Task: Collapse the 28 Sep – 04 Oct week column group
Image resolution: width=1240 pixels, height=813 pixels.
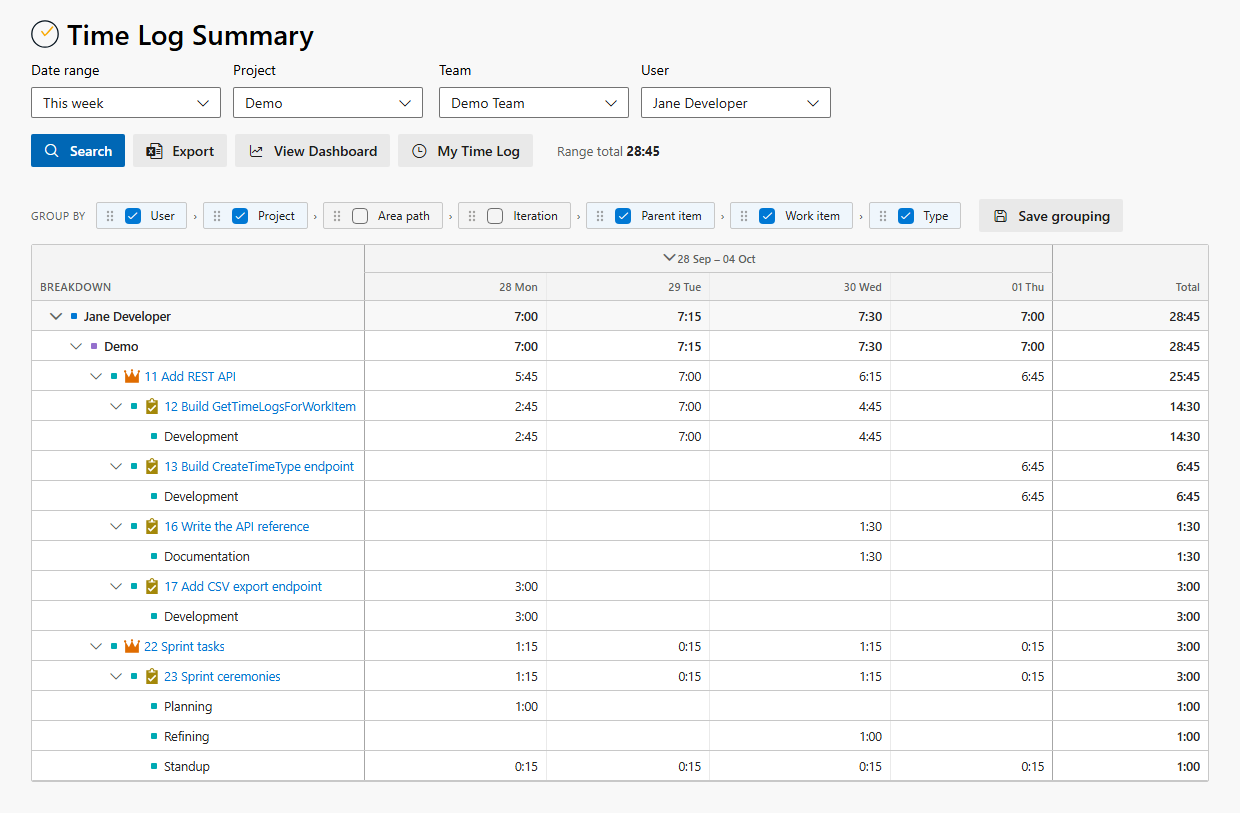Action: [669, 258]
